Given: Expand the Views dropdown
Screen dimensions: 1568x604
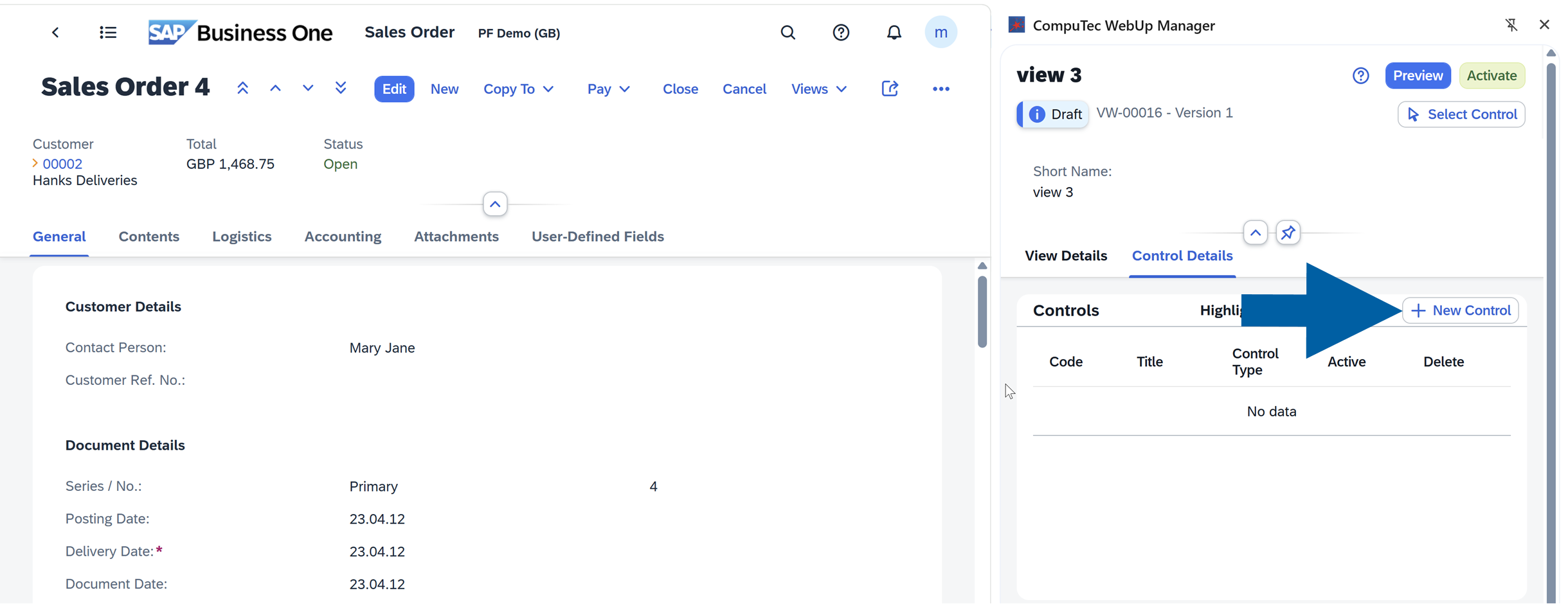Looking at the screenshot, I should coord(818,89).
